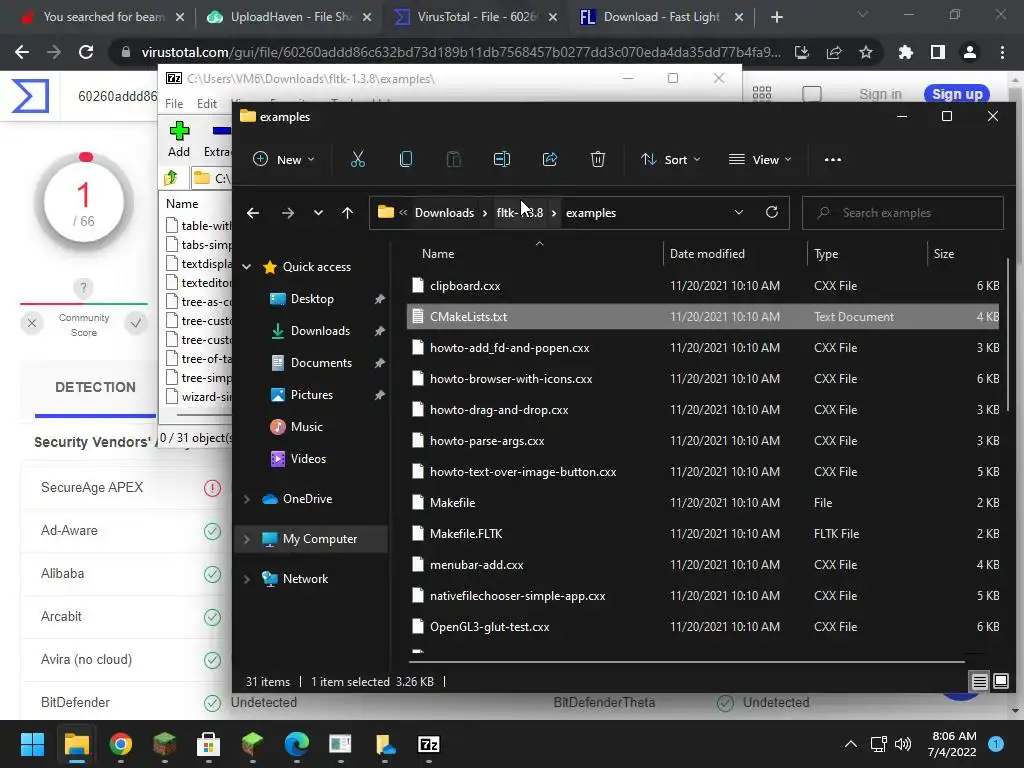Click the Rename icon in Explorer toolbar
Screen dimensions: 1024x768
(x=502, y=159)
